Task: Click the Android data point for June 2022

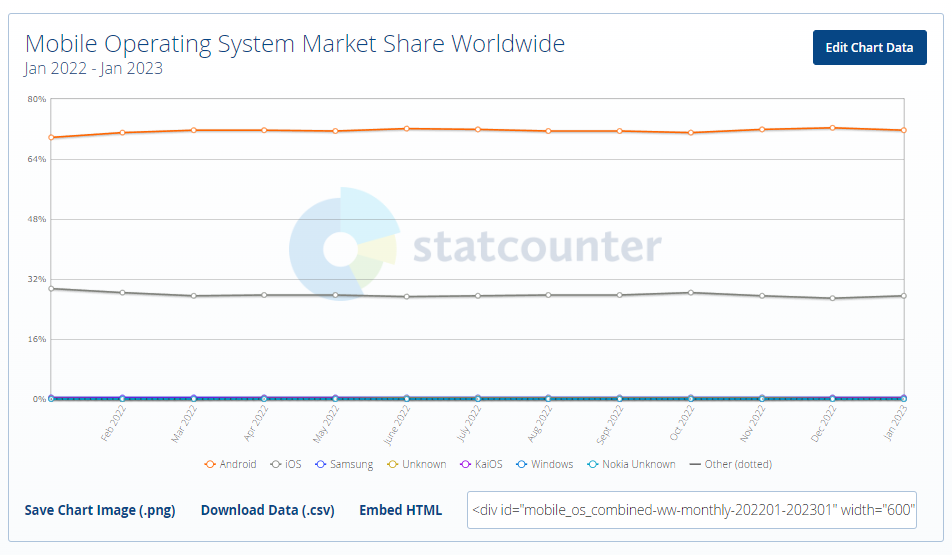Action: [x=406, y=129]
